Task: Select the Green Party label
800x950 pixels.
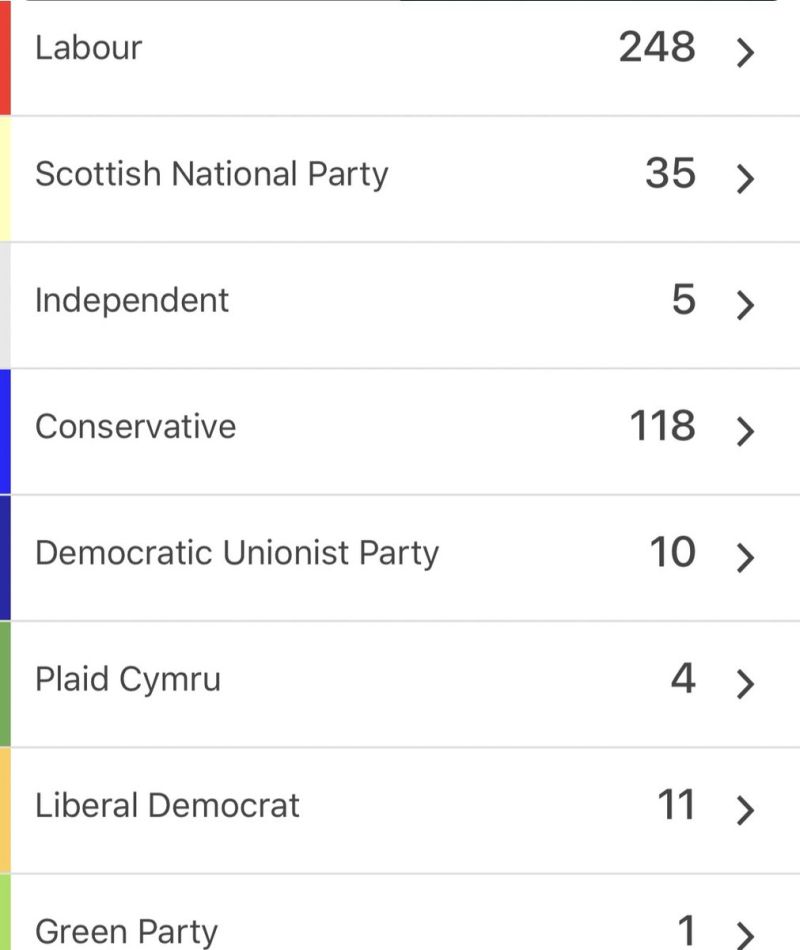Action: pos(126,932)
